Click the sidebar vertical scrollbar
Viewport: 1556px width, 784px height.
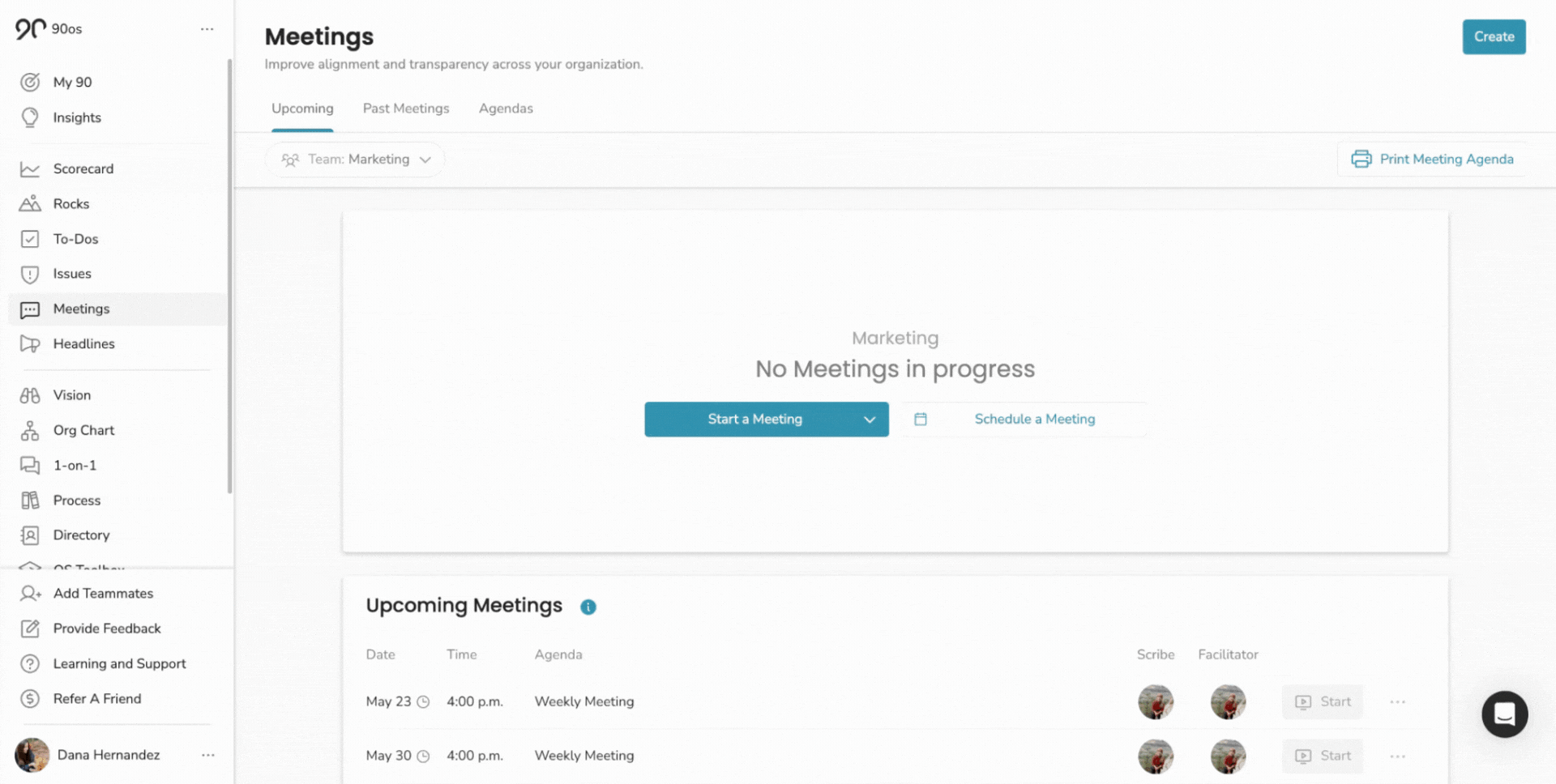pyautogui.click(x=230, y=275)
